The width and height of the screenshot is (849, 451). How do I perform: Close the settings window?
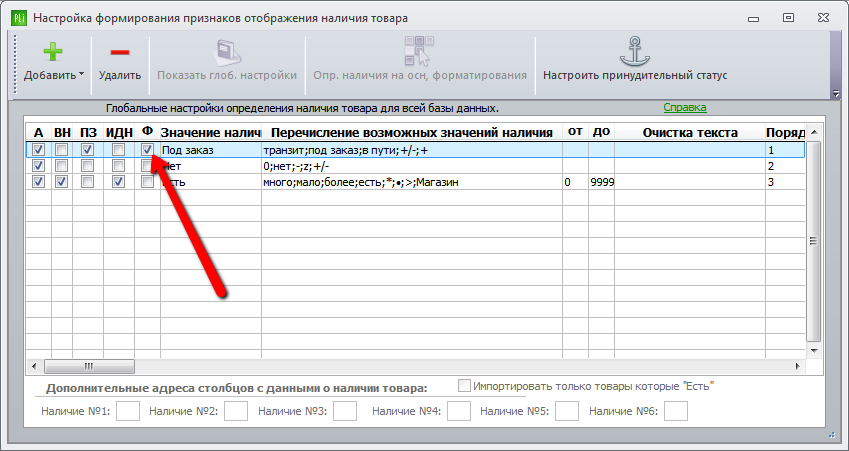[823, 18]
